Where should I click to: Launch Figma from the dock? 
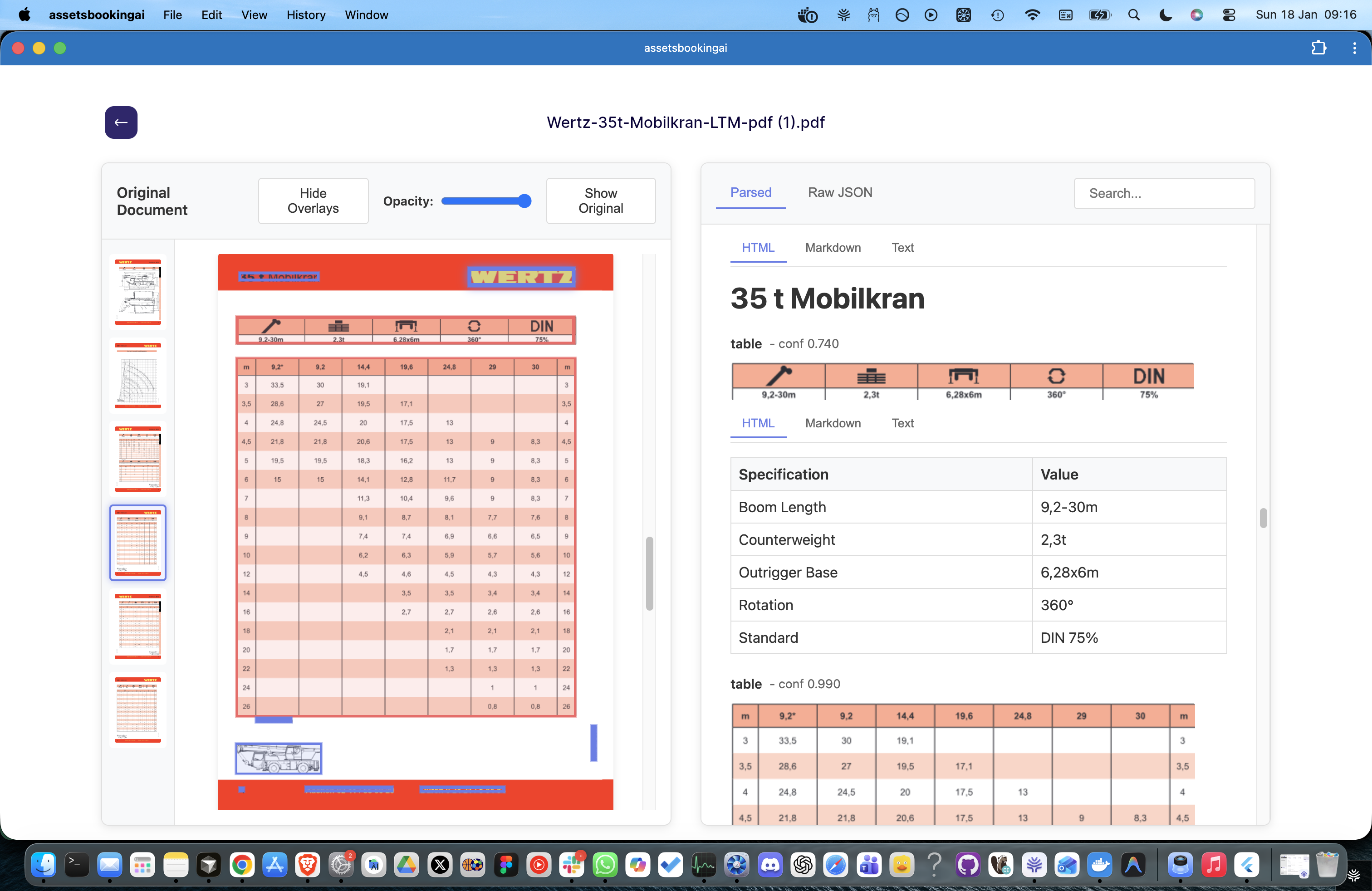tap(506, 865)
